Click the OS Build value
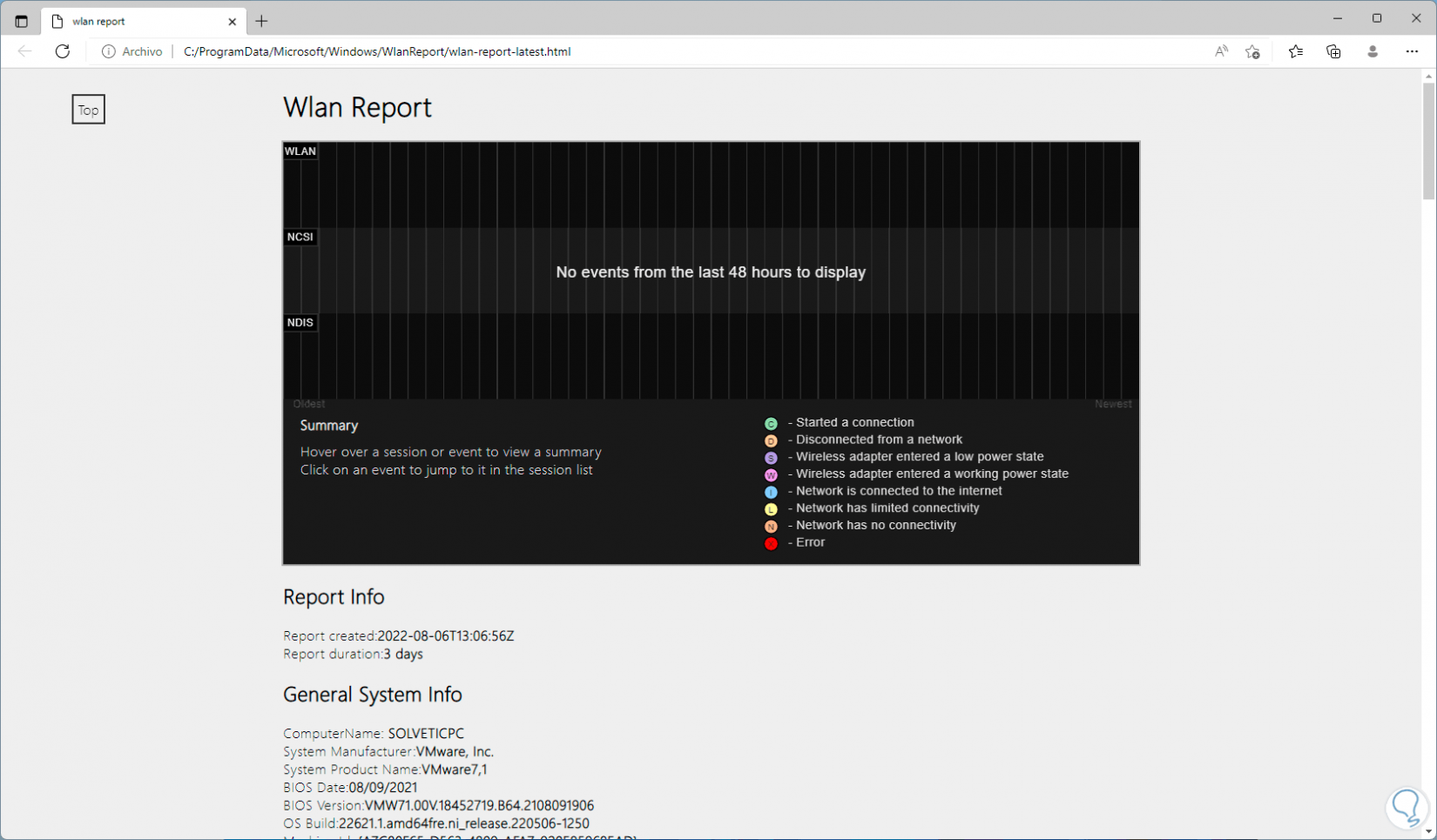Image resolution: width=1437 pixels, height=840 pixels. [x=464, y=823]
